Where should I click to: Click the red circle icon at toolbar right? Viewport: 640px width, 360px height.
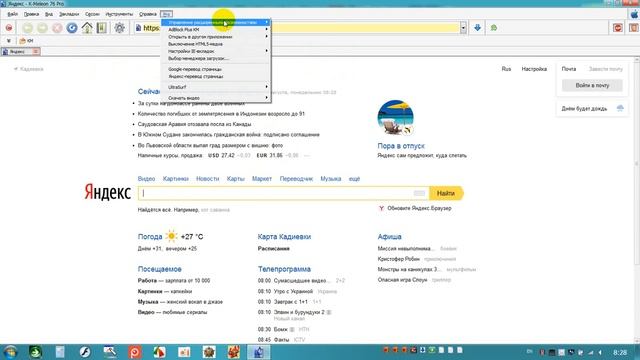click(618, 28)
